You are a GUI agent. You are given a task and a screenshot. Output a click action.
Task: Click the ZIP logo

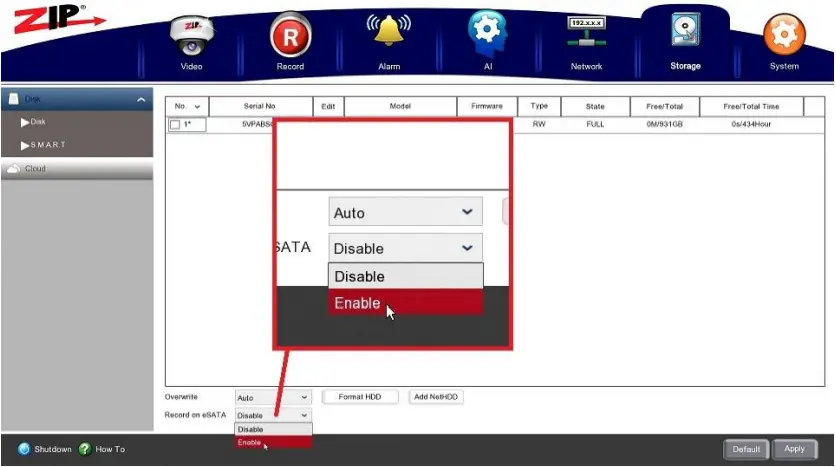coord(59,19)
